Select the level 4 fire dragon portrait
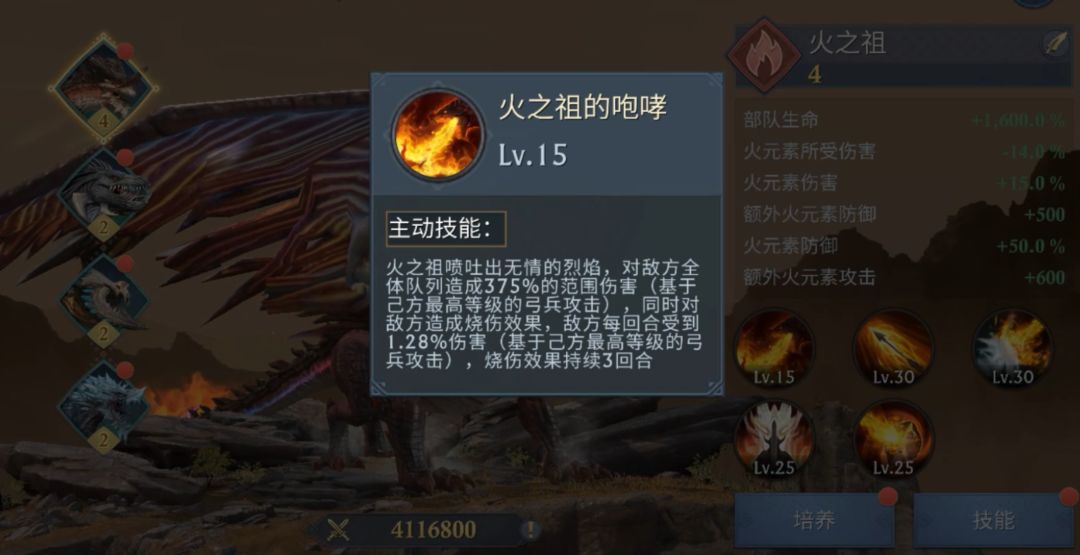 [104, 88]
